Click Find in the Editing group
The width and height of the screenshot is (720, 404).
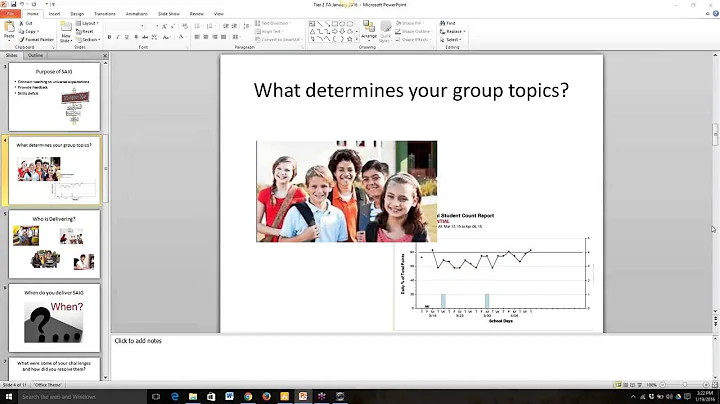[448, 23]
